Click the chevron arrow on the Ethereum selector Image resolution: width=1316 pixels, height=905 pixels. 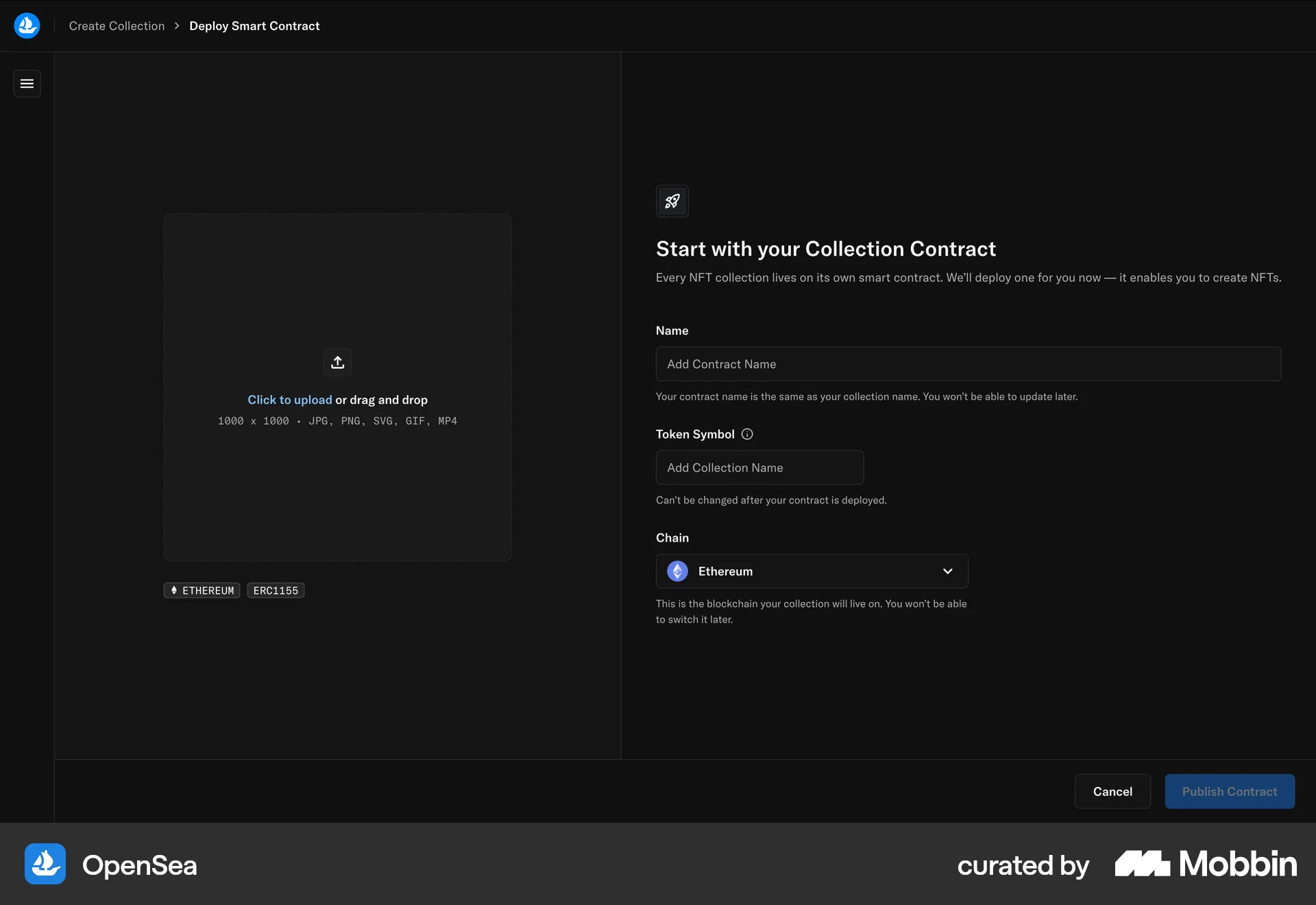pyautogui.click(x=948, y=571)
